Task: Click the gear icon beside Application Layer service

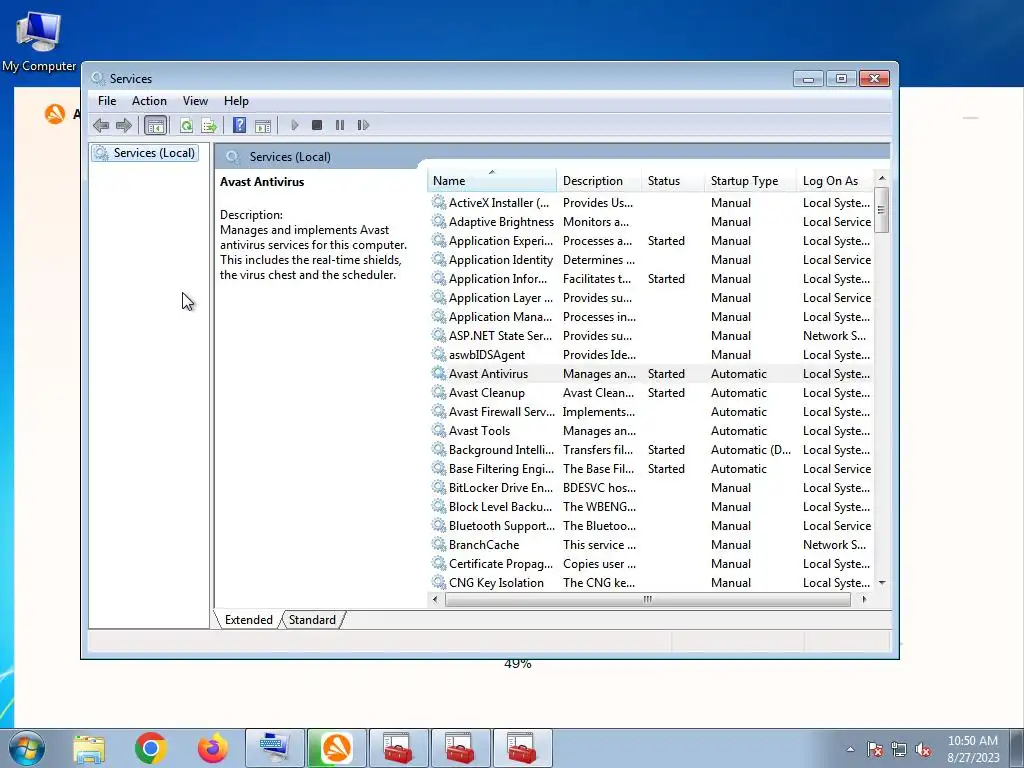Action: pos(439,297)
